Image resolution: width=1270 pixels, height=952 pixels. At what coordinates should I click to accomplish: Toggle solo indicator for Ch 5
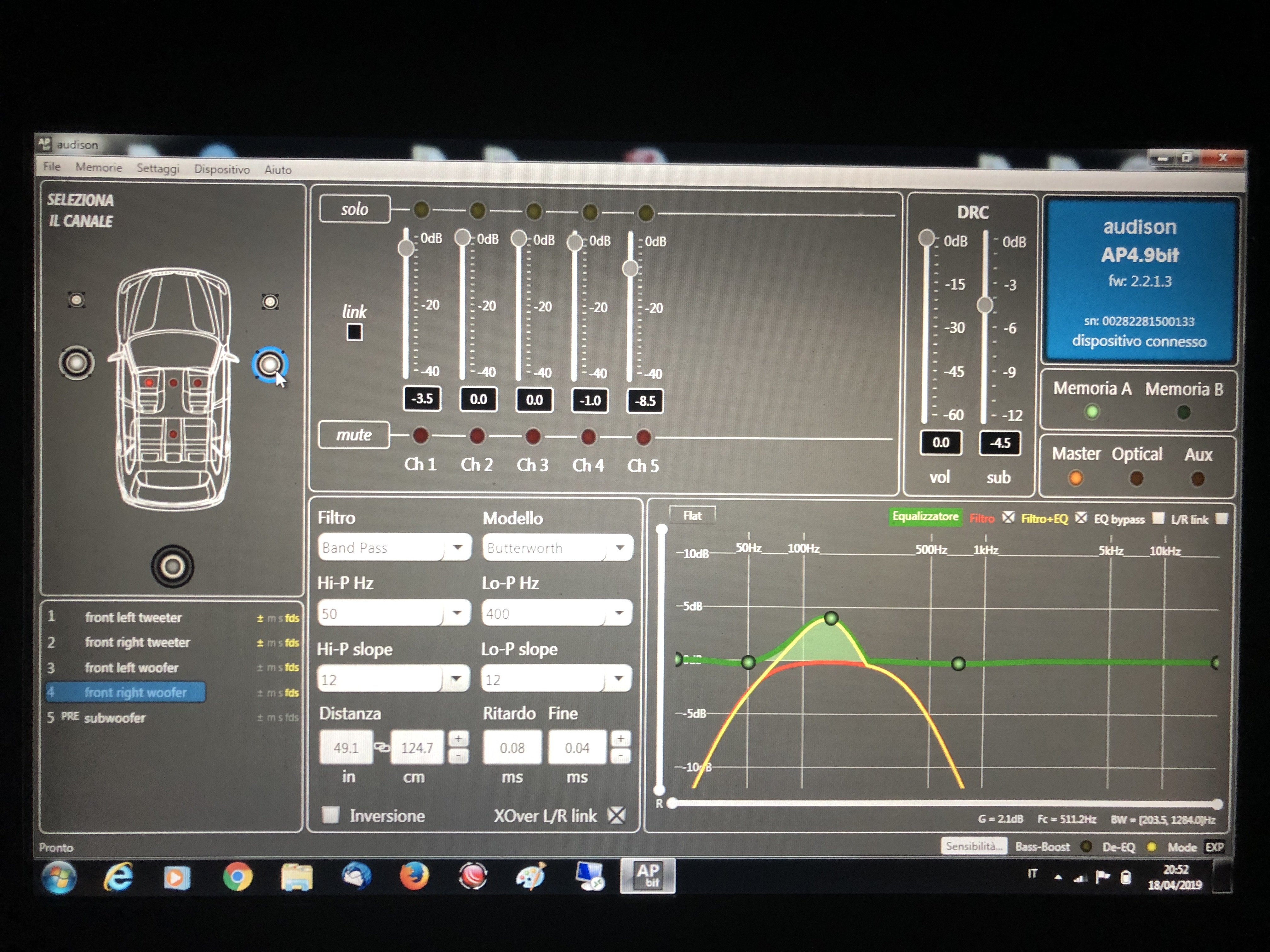[646, 213]
